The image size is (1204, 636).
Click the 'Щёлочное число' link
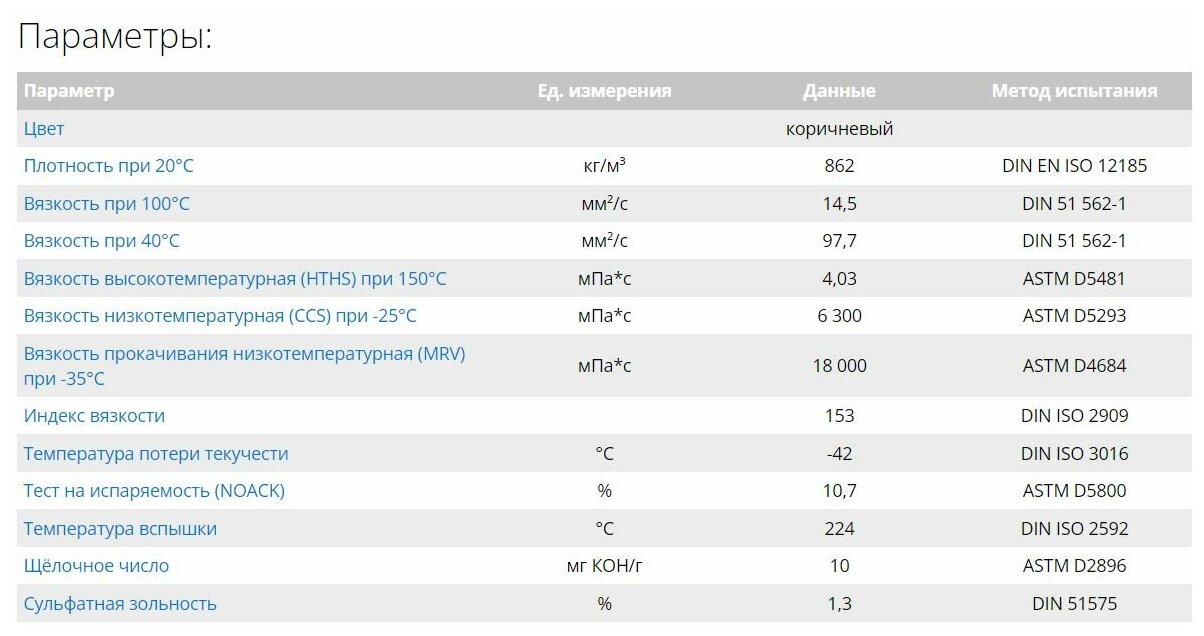96,566
